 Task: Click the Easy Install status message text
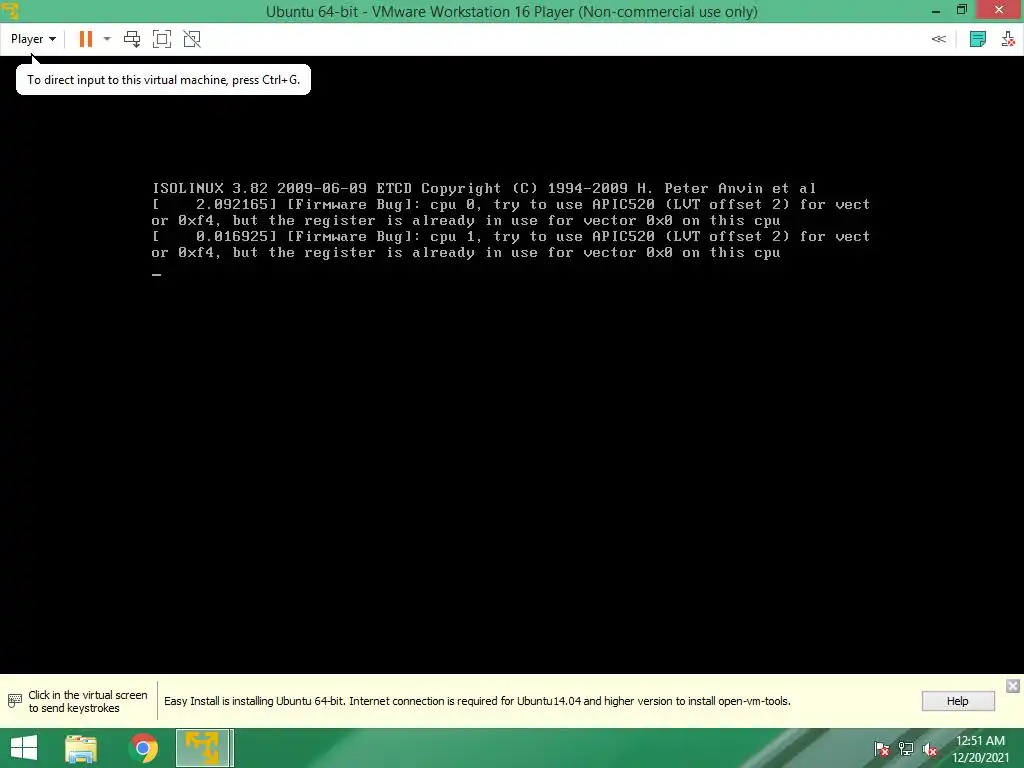click(x=477, y=701)
